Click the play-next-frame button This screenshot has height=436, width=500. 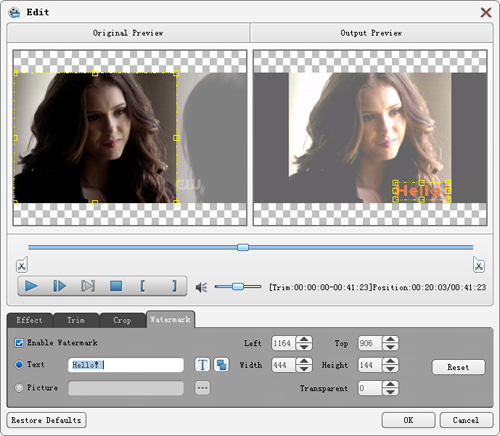(x=59, y=286)
